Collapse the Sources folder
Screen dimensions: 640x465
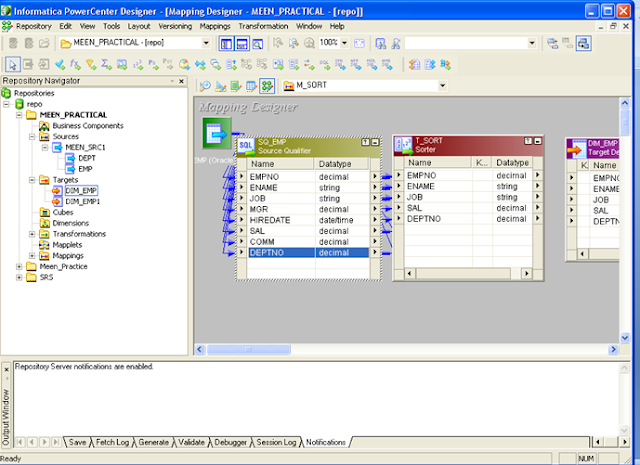32,136
